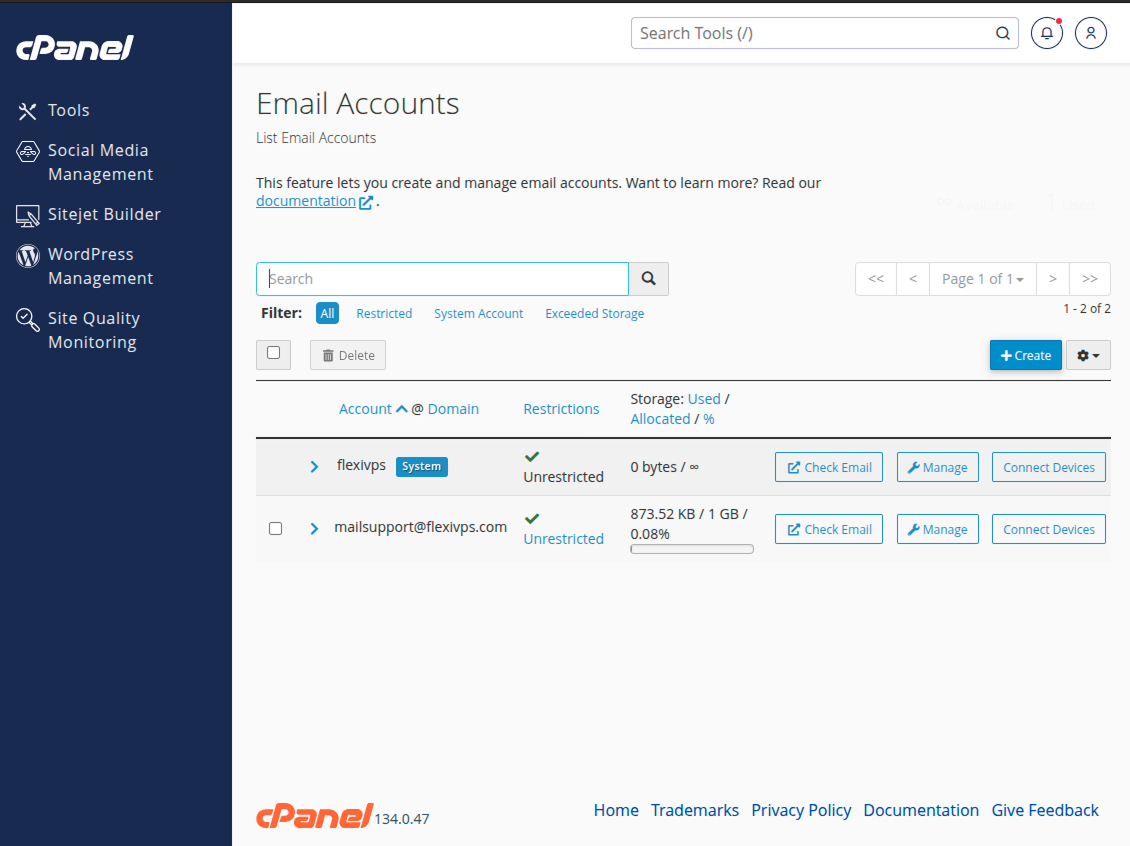Select the System Account filter

coord(479,313)
